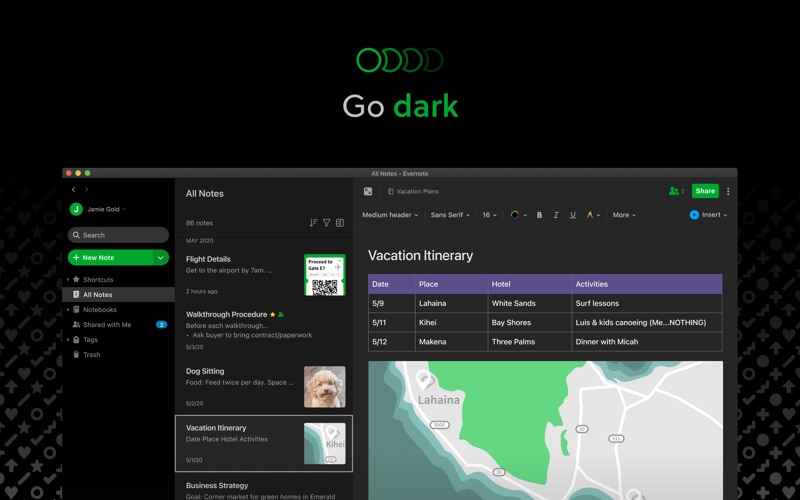Click the sort notes icon
This screenshot has width=800, height=500.
[313, 222]
